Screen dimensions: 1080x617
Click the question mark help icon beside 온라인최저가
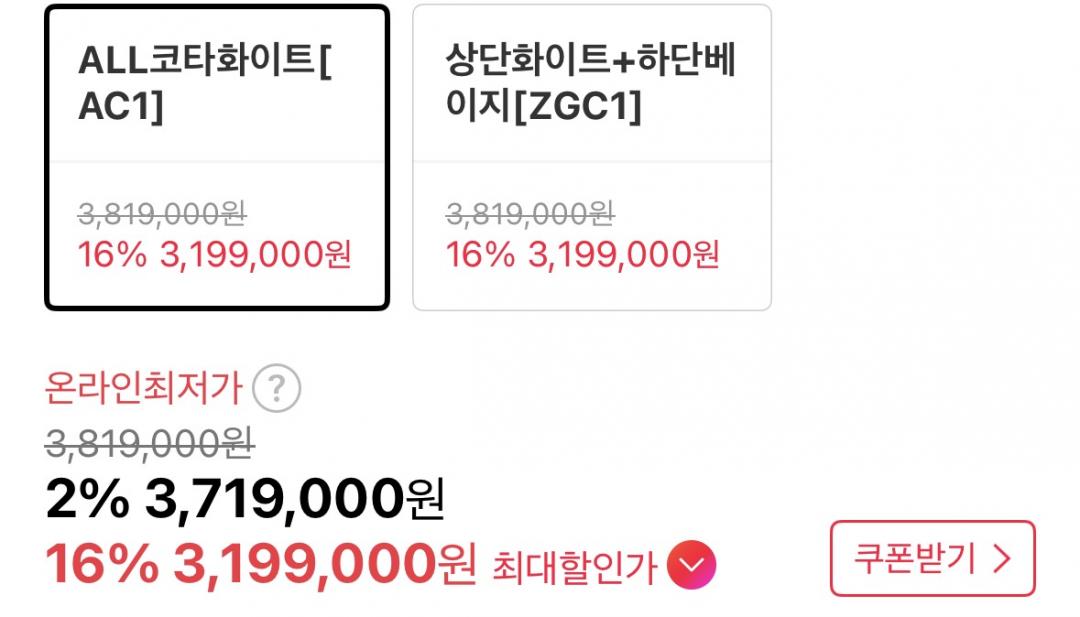pyautogui.click(x=276, y=389)
